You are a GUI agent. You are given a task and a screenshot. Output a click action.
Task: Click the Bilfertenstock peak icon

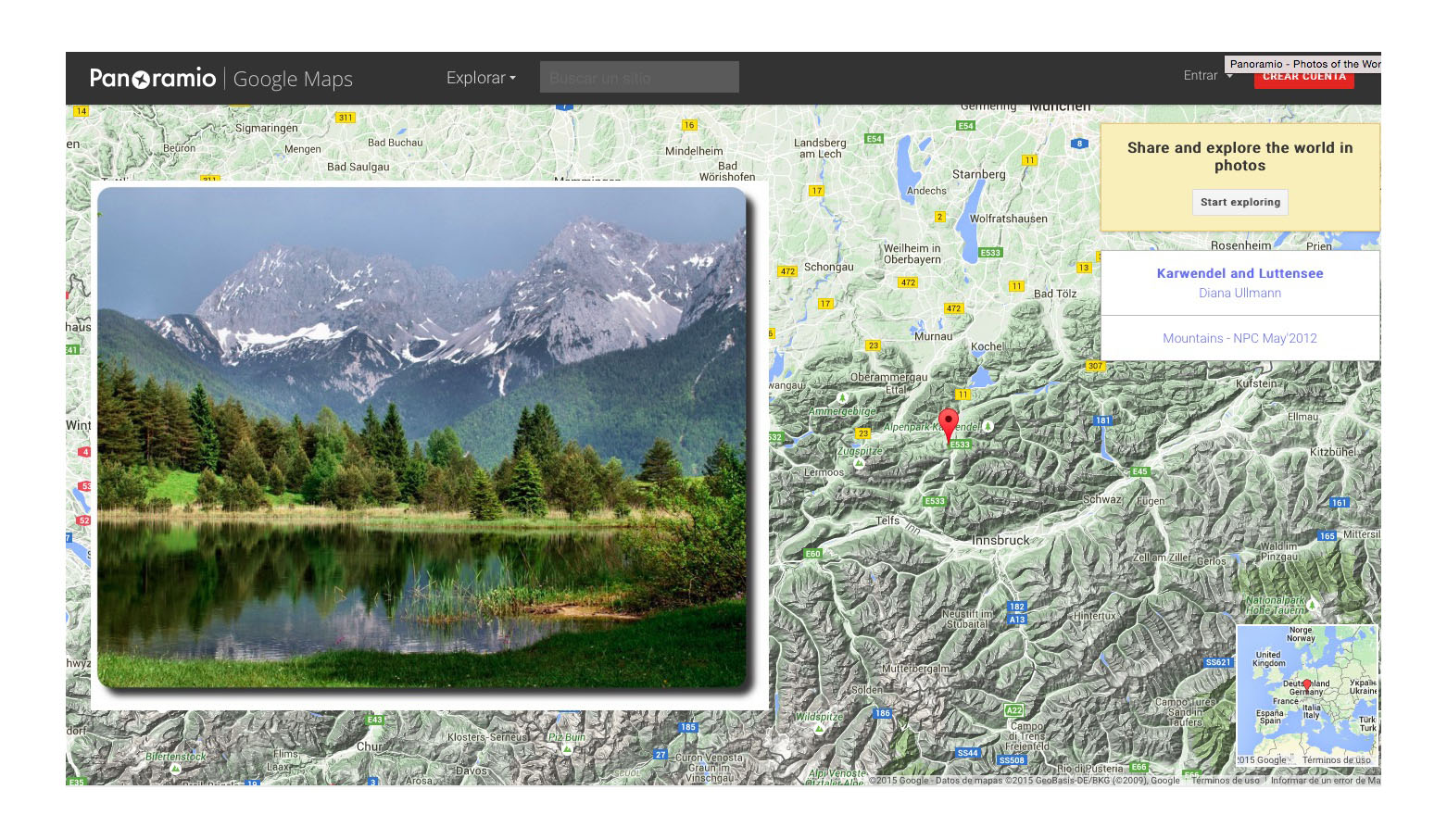click(x=175, y=769)
